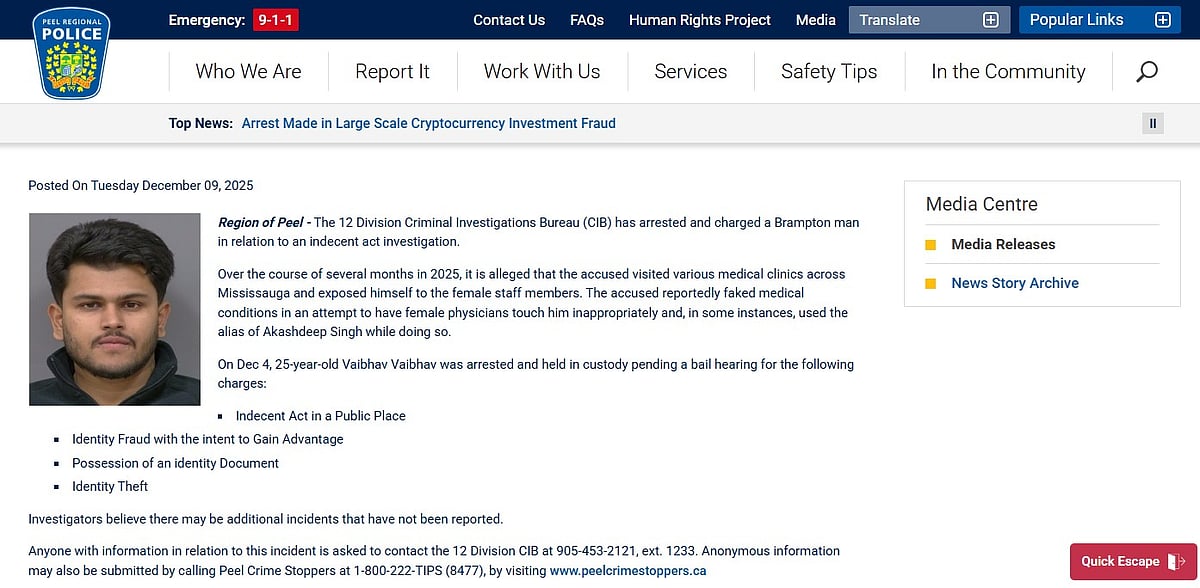Visit www.peelcrimestoppers.ca
The width and height of the screenshot is (1200, 588).
627,571
